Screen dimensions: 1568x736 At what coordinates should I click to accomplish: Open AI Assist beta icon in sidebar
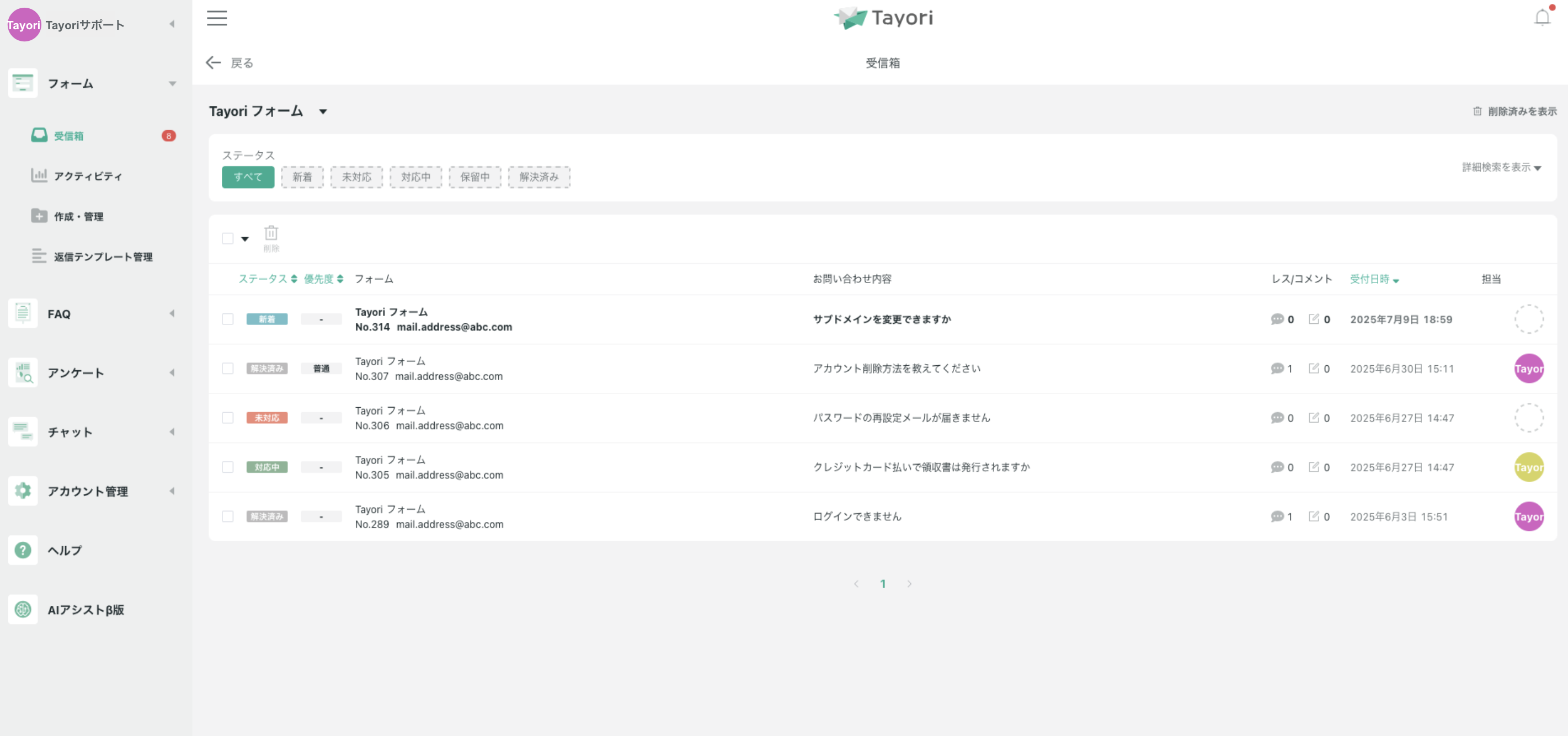click(x=23, y=609)
